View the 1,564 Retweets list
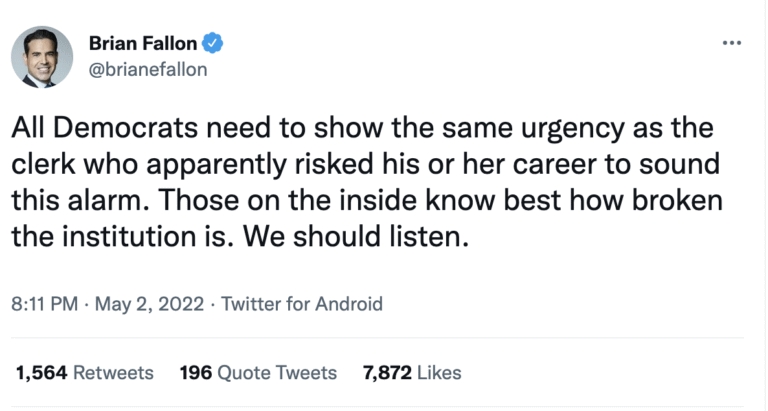The image size is (768, 411). (x=84, y=373)
